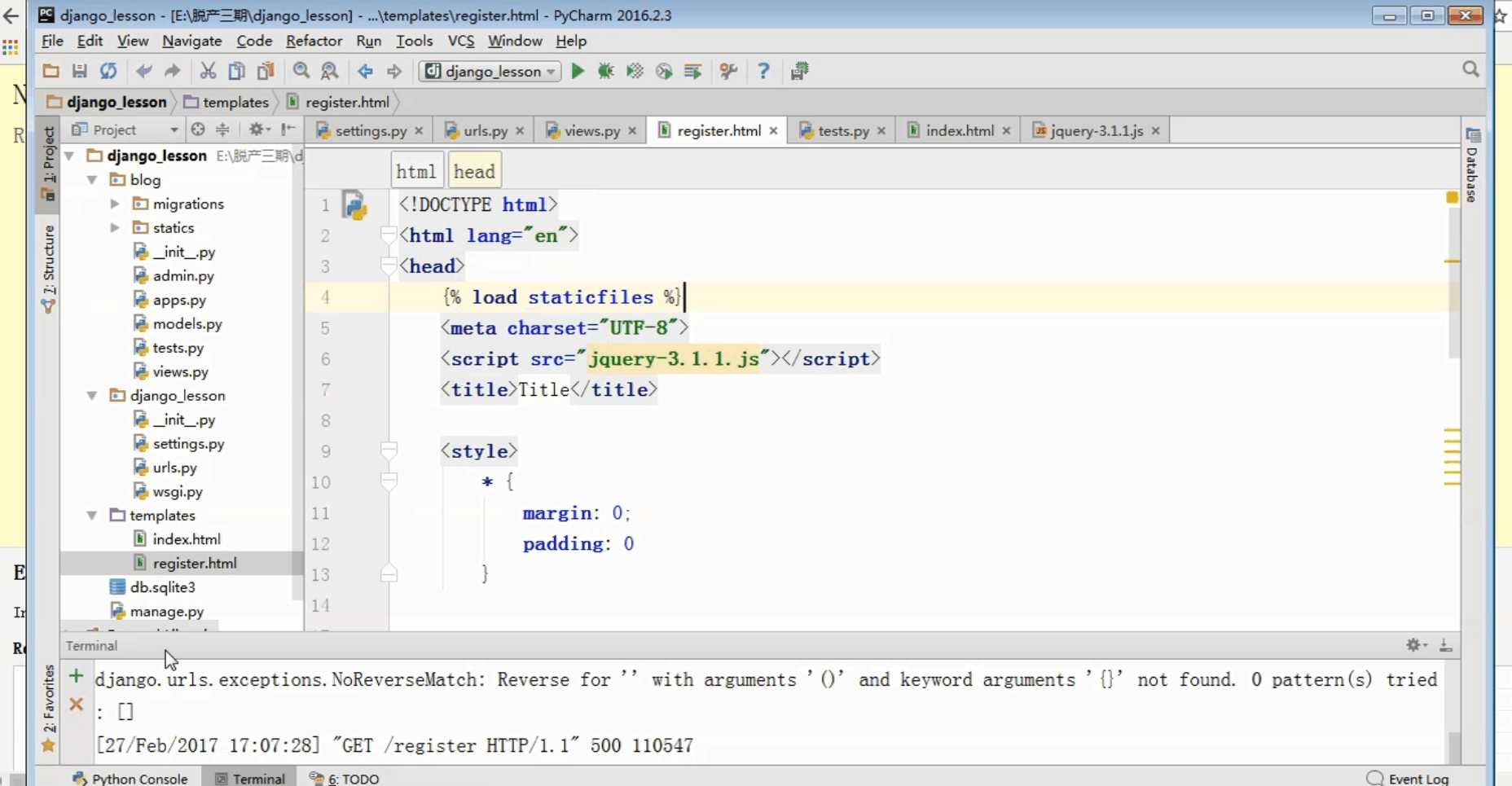Copy selection with the toolbar Copy icon
Viewport: 1512px width, 786px height.
pyautogui.click(x=236, y=71)
